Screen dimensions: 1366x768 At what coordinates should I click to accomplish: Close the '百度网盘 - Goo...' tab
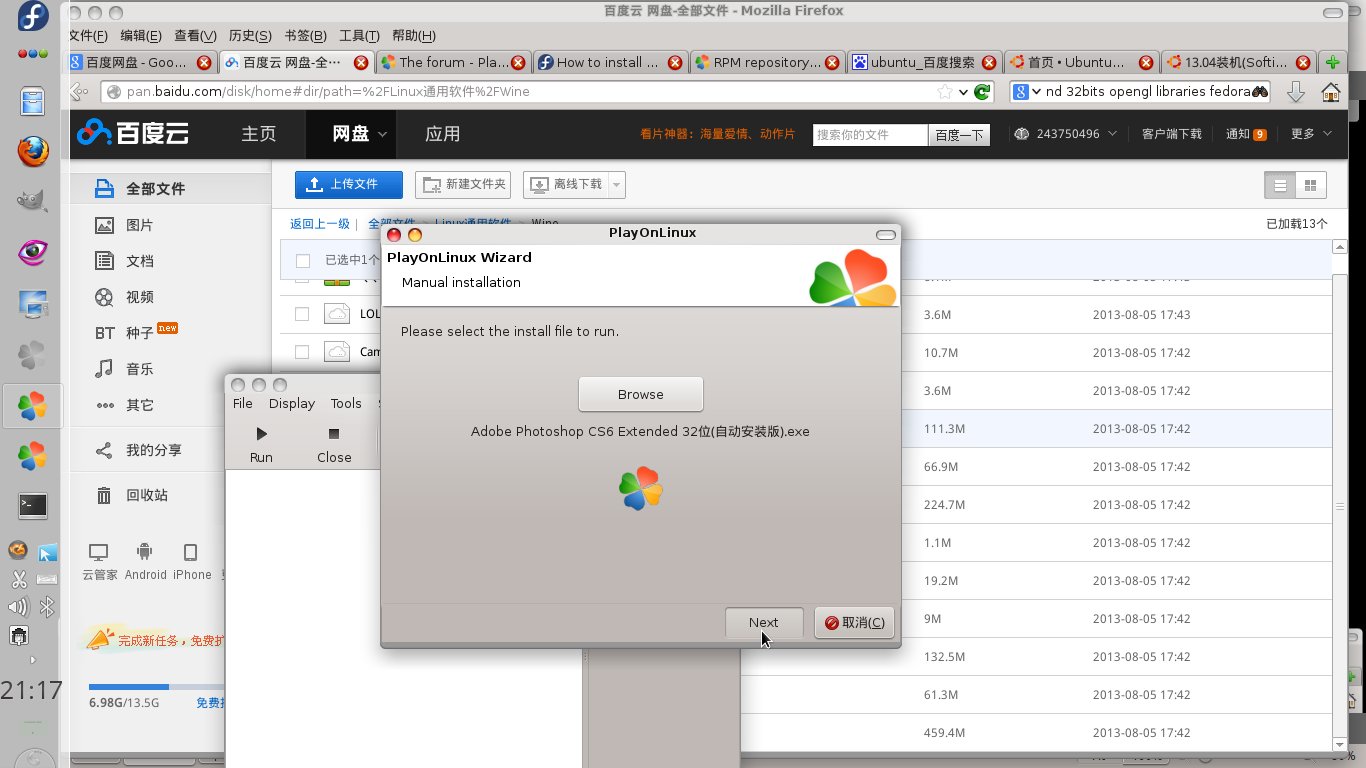[204, 62]
